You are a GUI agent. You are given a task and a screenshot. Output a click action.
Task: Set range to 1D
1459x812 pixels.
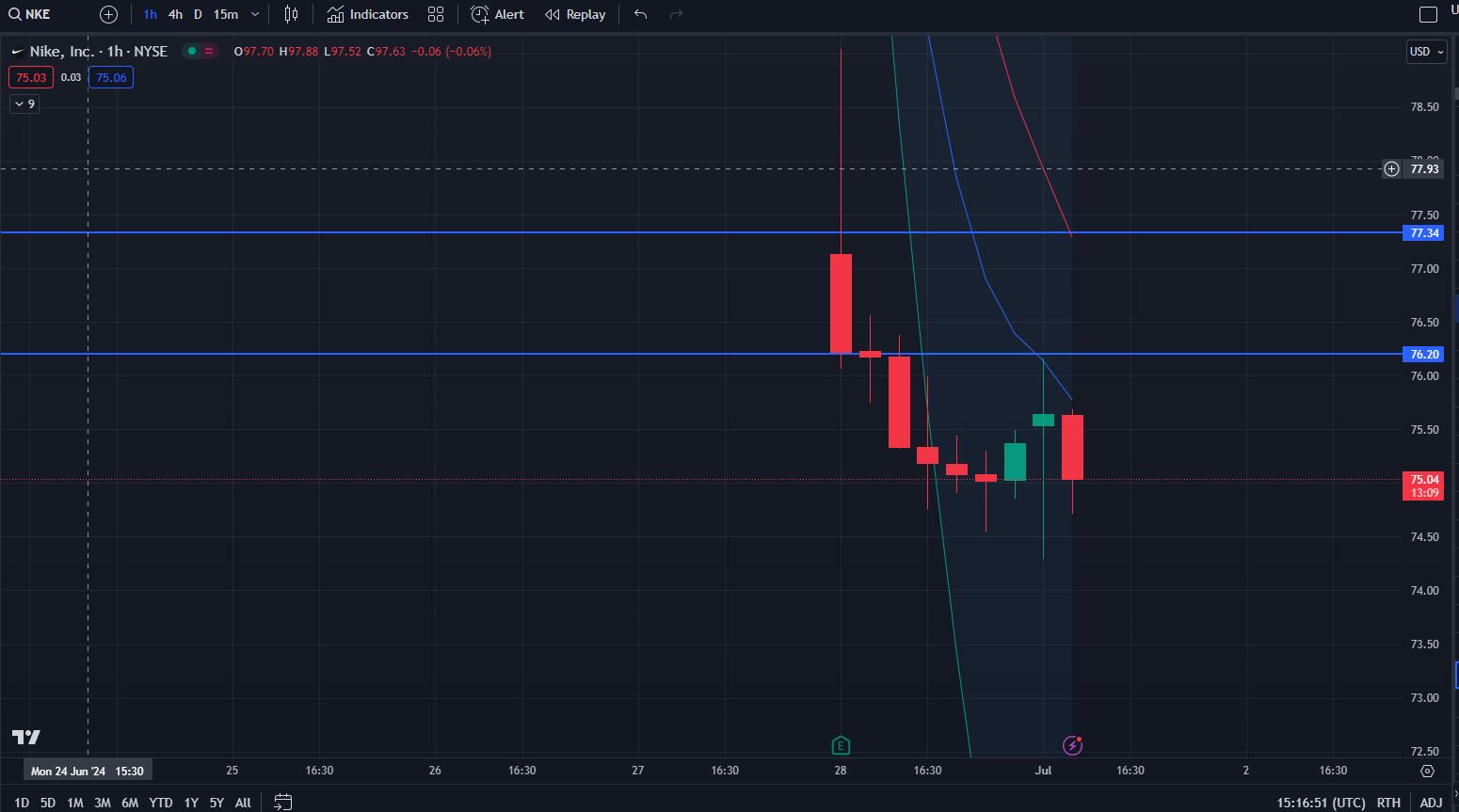click(21, 803)
